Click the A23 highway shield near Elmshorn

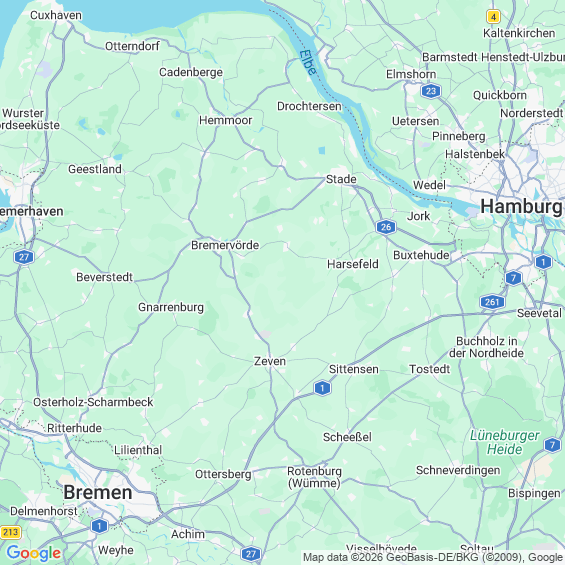431,91
